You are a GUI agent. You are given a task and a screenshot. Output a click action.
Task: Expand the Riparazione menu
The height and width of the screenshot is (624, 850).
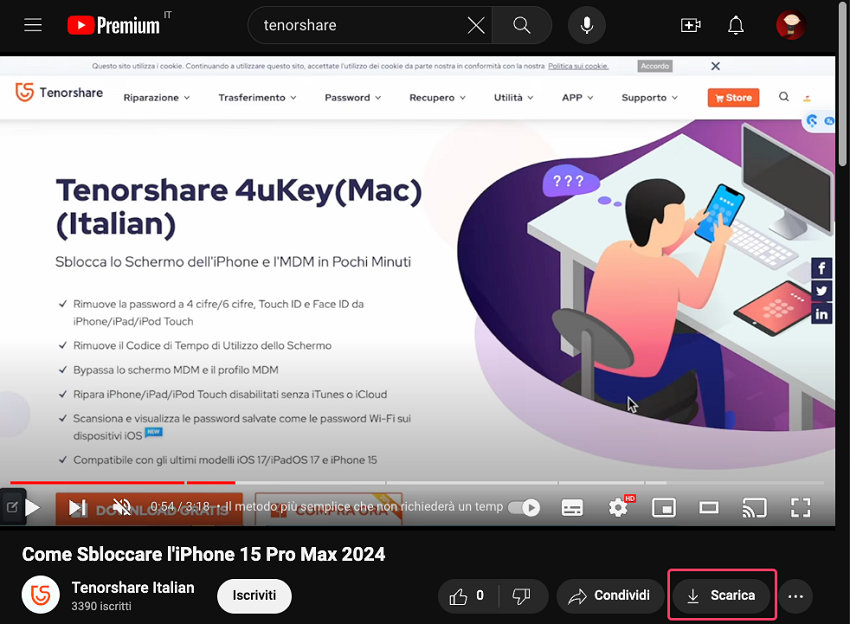tap(157, 98)
